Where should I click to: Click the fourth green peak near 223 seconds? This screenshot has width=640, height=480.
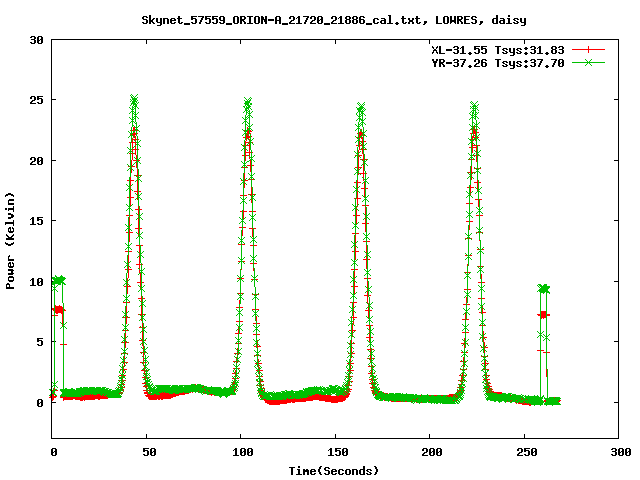click(x=474, y=106)
